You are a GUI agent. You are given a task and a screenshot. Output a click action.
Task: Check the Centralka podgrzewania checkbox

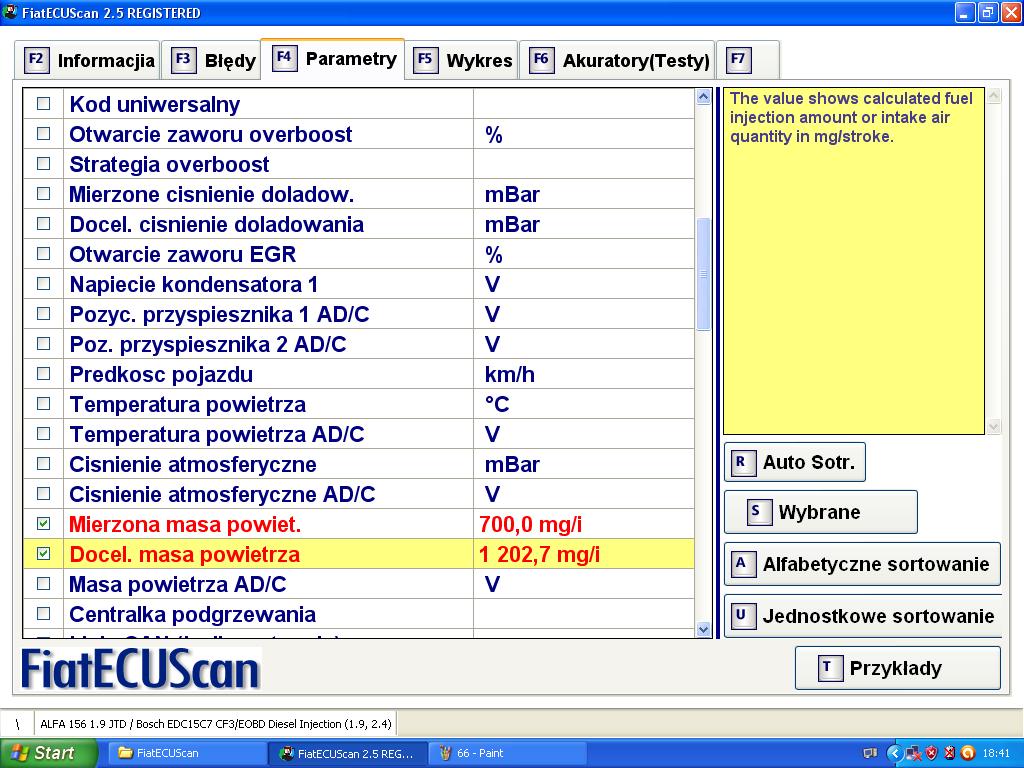click(44, 615)
